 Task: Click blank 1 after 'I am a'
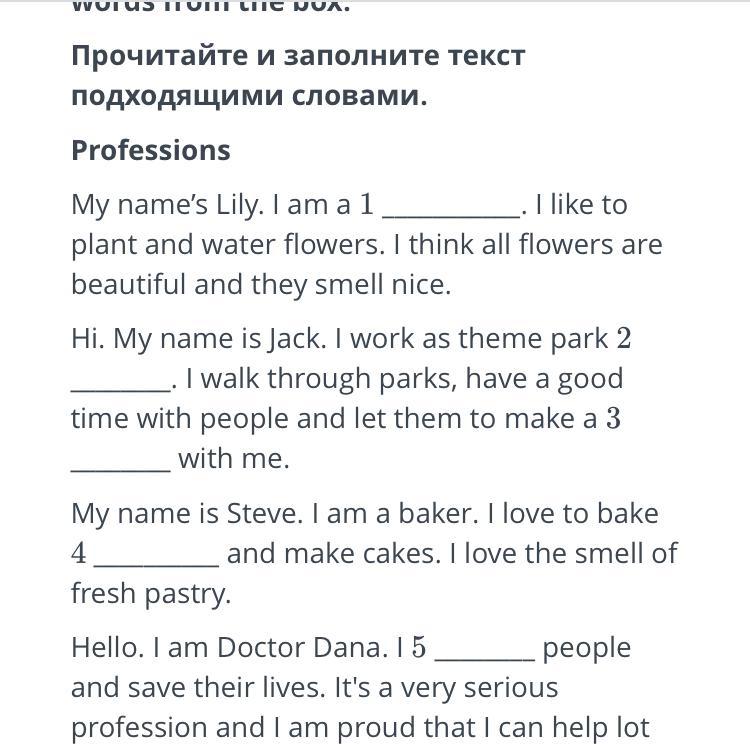tap(451, 208)
